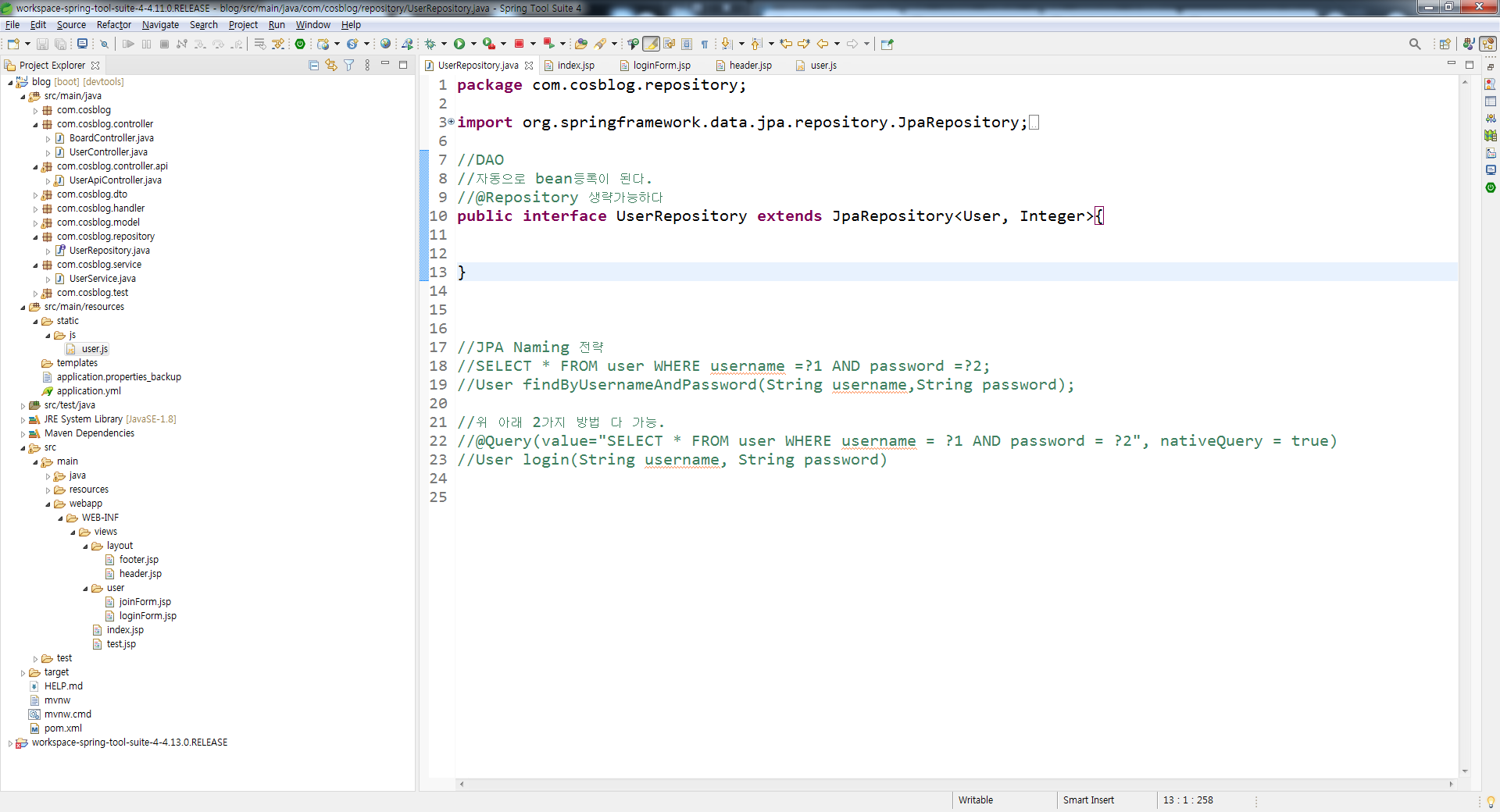Click the Last Edit Location icon
1500x812 pixels.
[786, 45]
